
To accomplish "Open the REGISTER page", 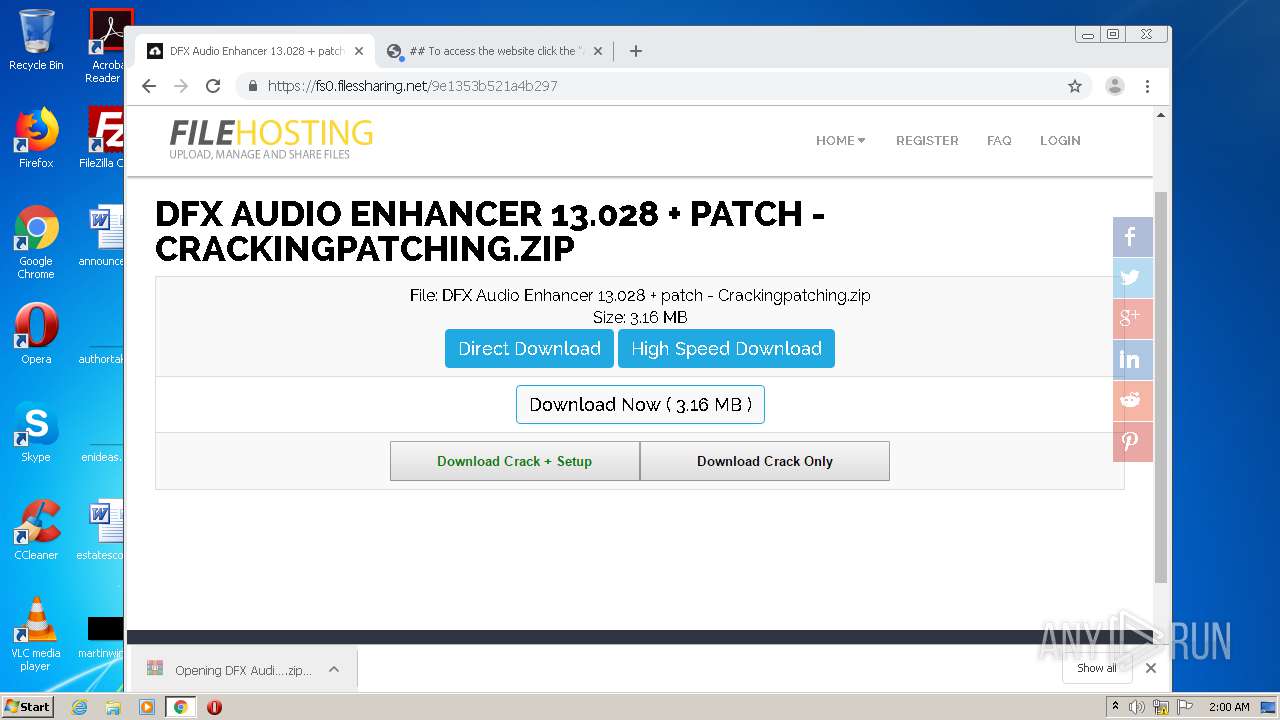I will [x=927, y=141].
